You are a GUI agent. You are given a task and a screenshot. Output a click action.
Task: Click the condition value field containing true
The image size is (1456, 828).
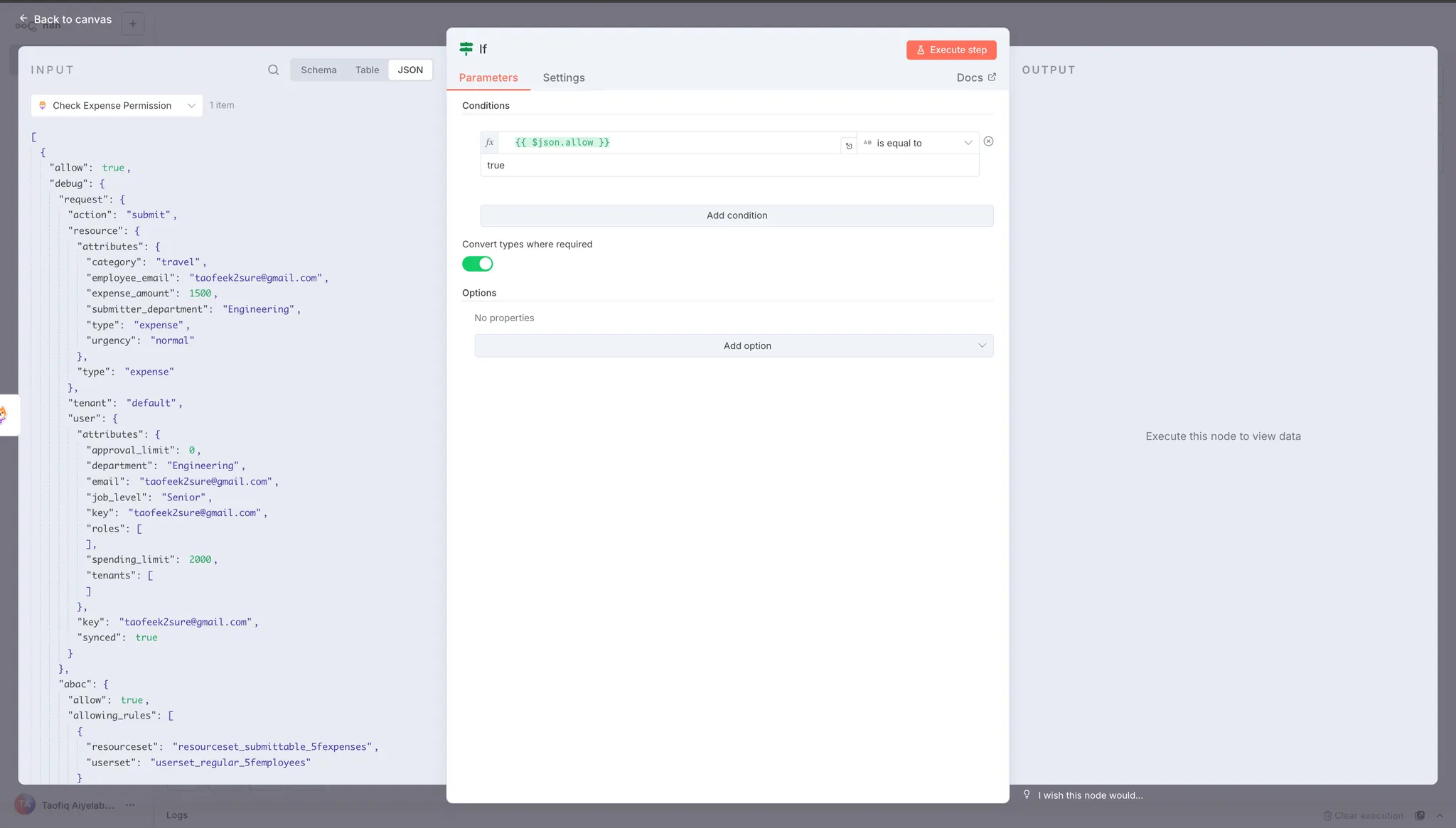(x=729, y=166)
